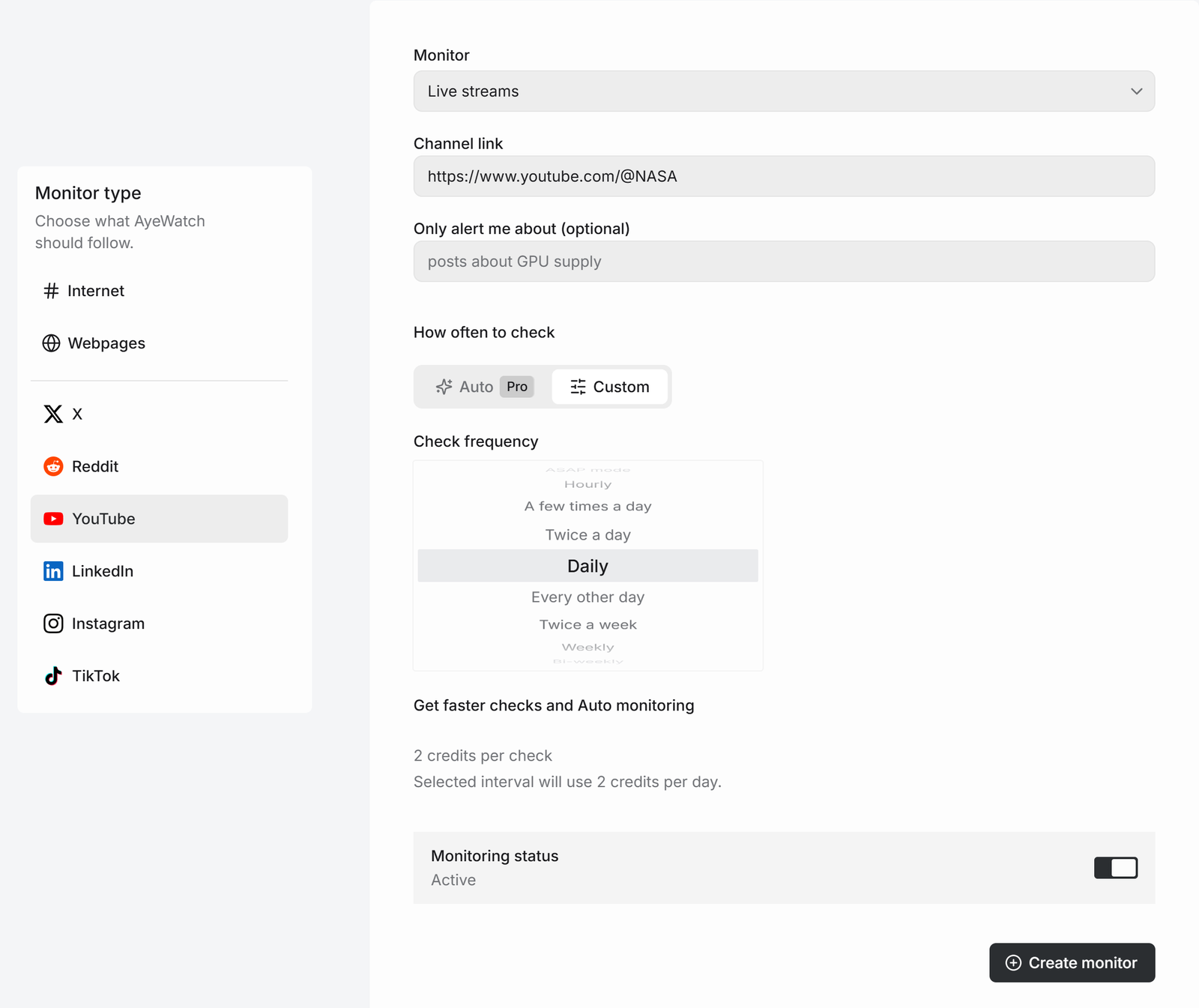This screenshot has height=1008, width=1199.
Task: Click the hash icon beside Internet
Action: coord(51,291)
